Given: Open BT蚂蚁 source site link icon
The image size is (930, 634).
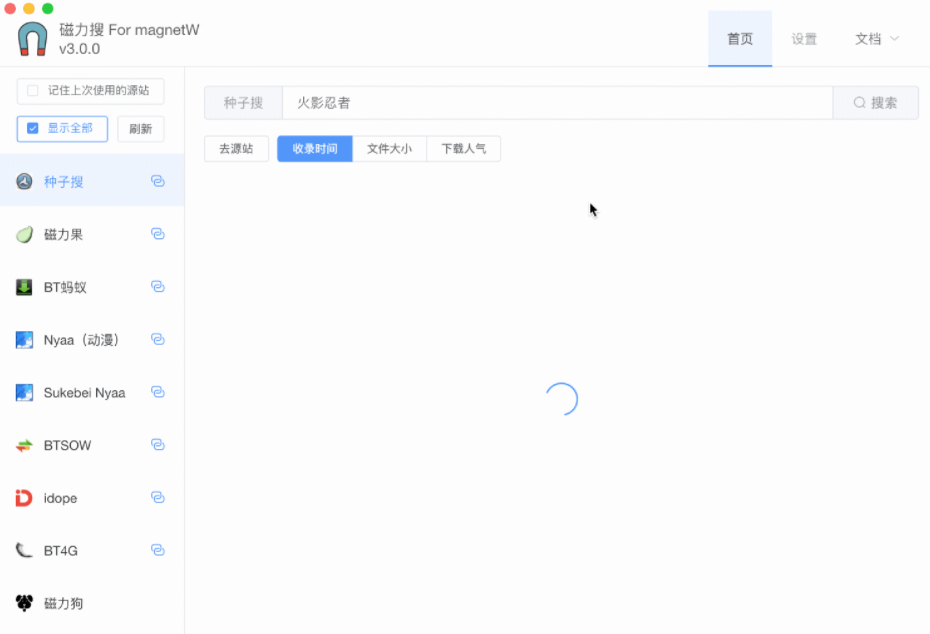Looking at the screenshot, I should [x=157, y=287].
